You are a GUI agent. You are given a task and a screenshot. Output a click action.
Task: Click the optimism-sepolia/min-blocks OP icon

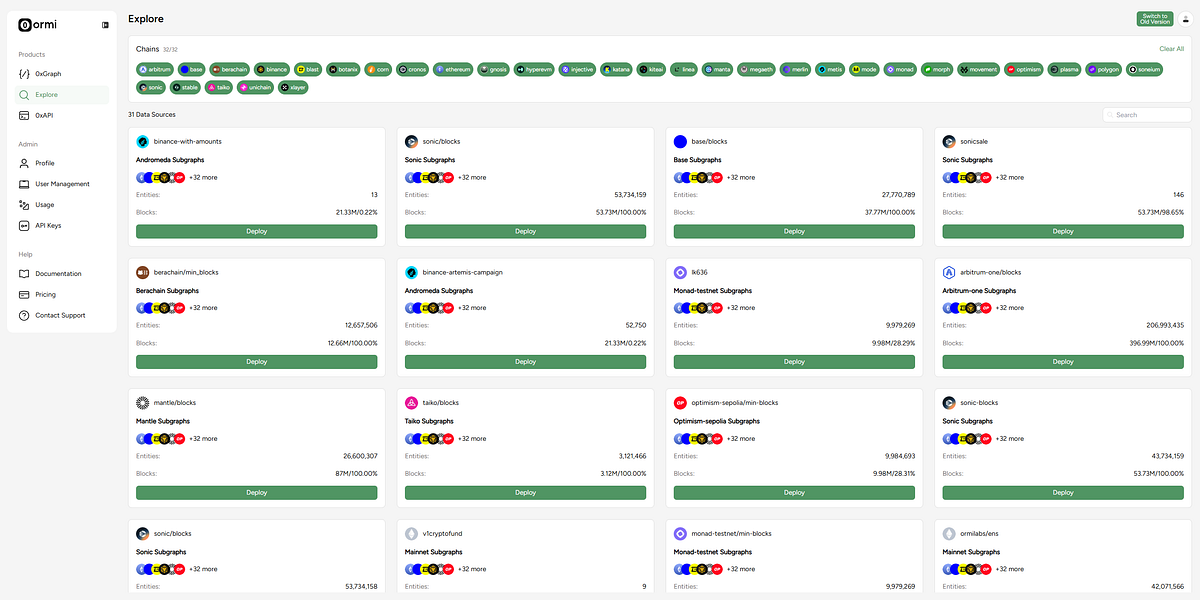[x=680, y=403]
